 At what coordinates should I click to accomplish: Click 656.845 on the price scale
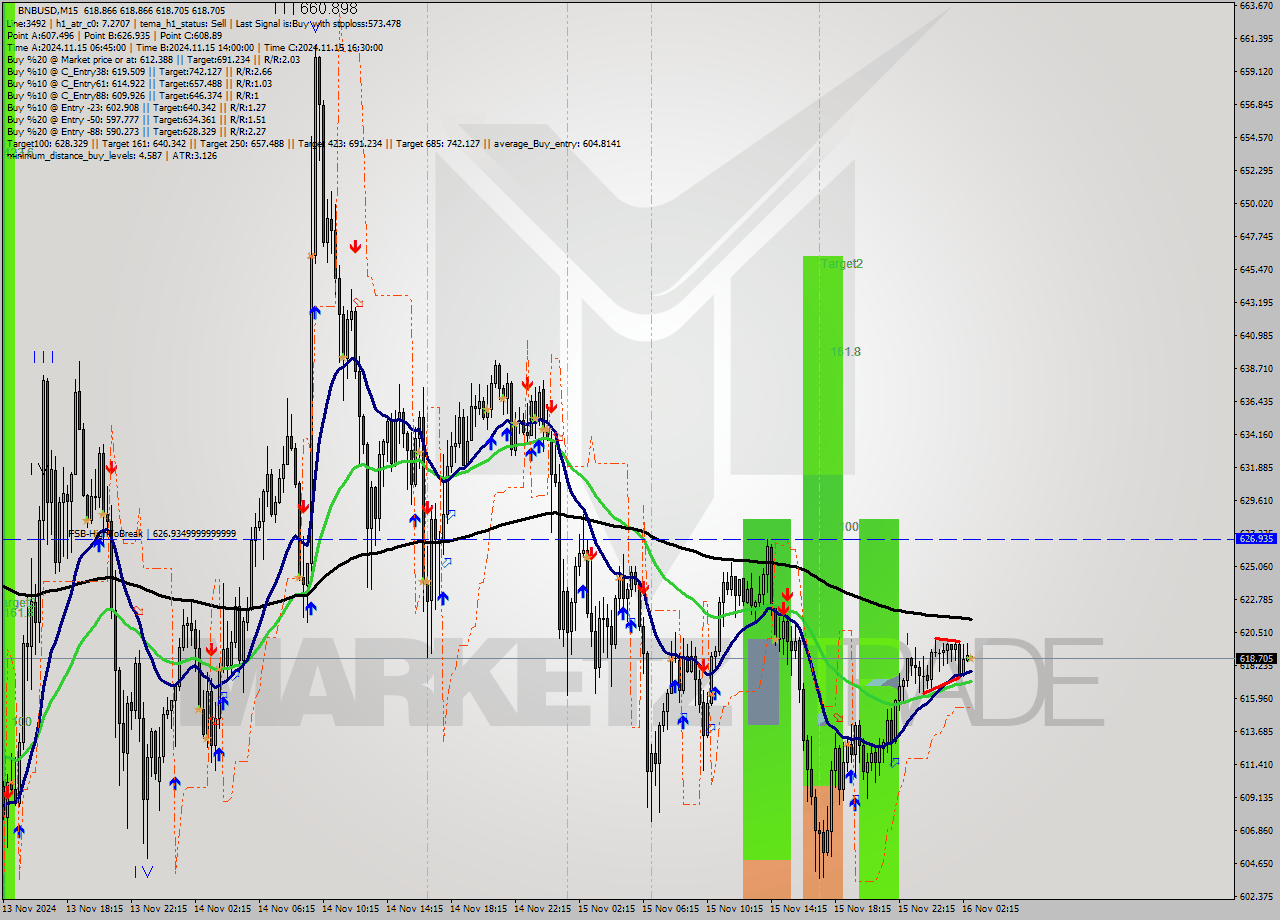1255,104
